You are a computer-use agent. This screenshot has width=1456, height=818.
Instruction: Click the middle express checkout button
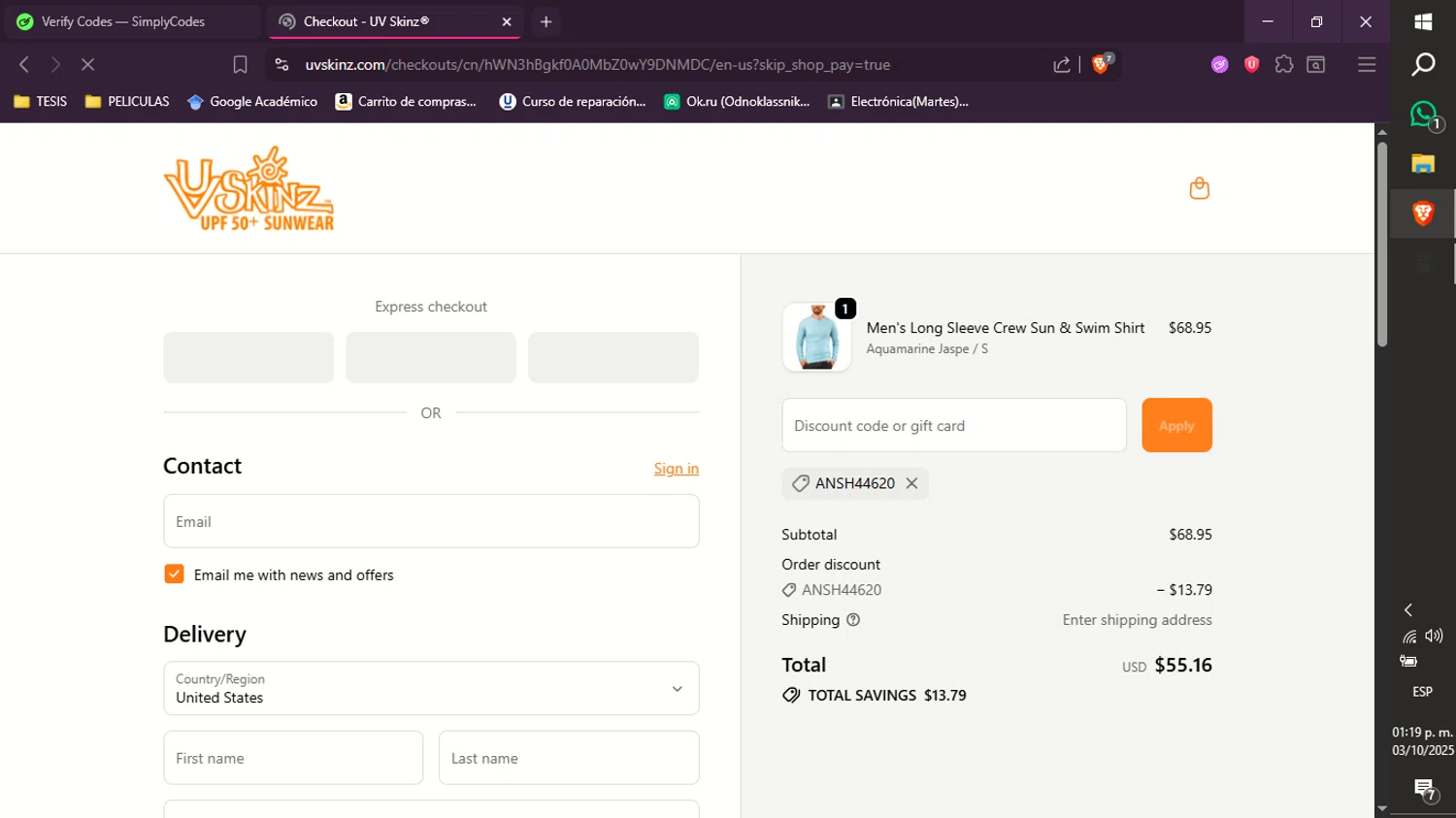point(431,357)
